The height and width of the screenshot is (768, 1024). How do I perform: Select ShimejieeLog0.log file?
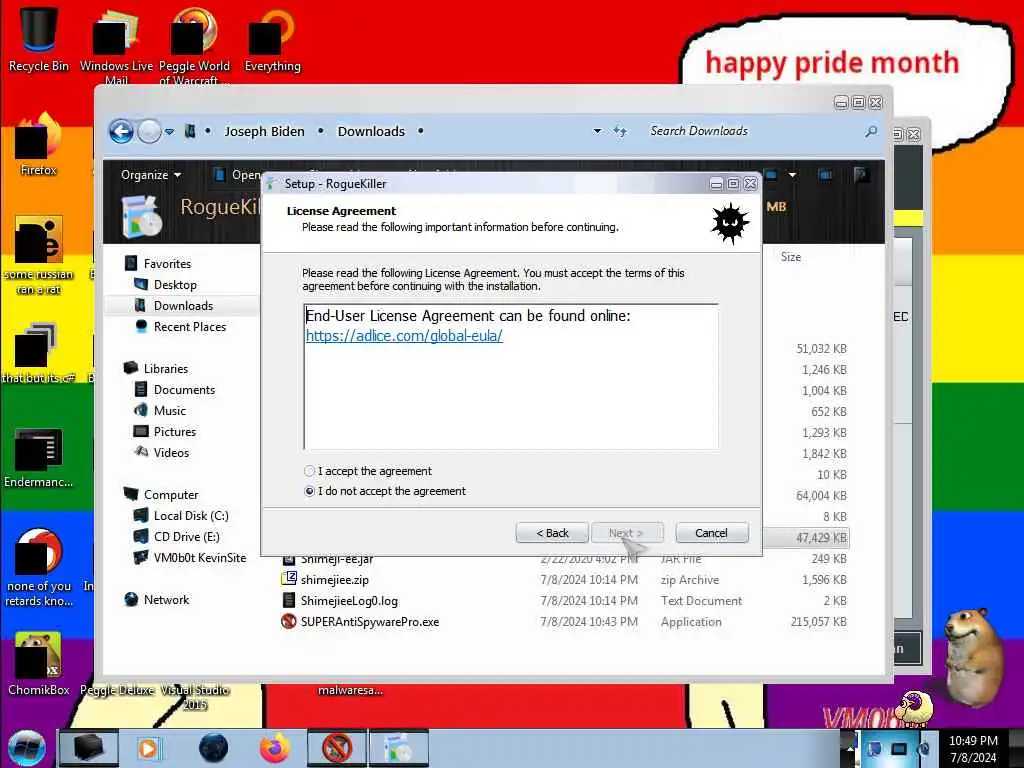[x=349, y=600]
